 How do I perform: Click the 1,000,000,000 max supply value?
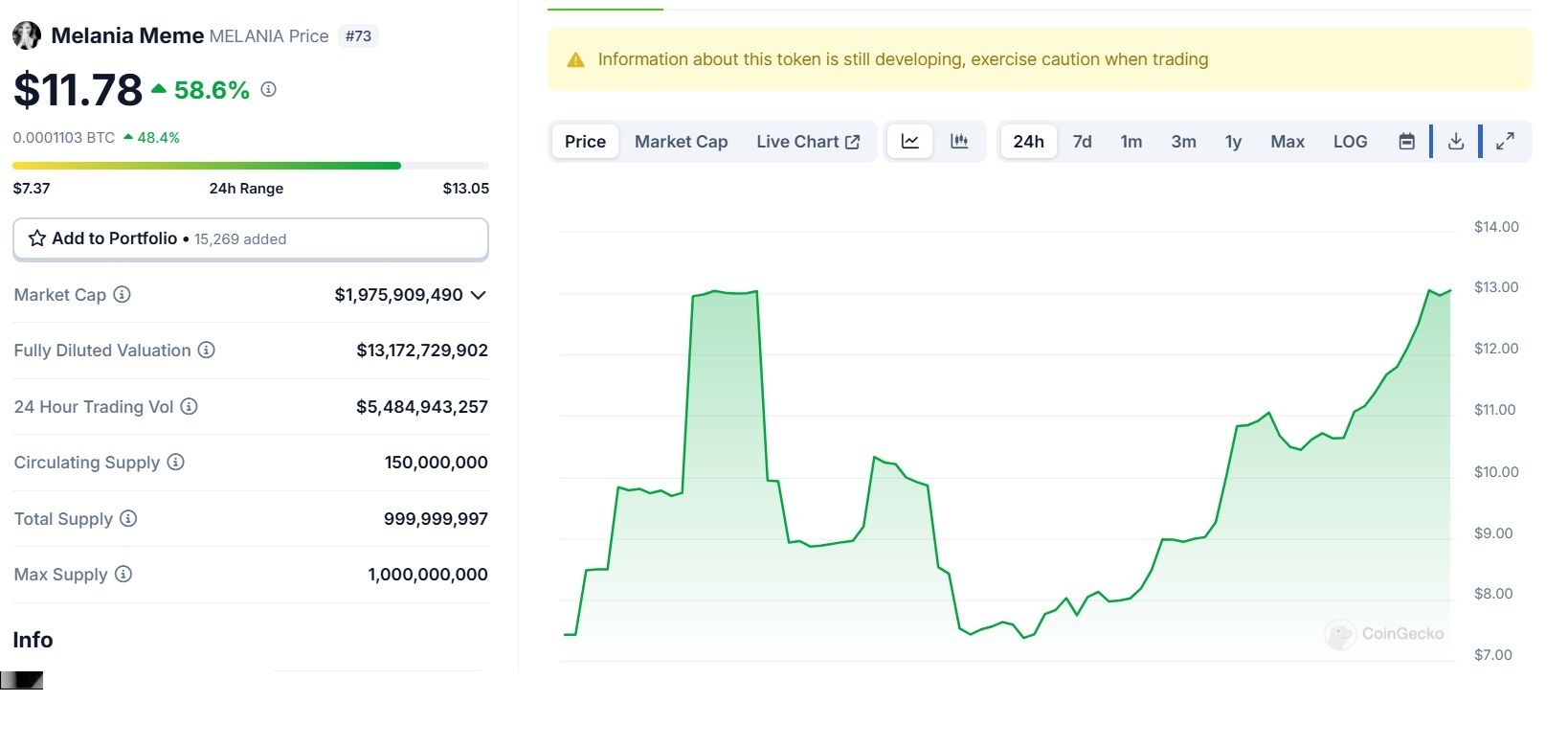tap(428, 575)
